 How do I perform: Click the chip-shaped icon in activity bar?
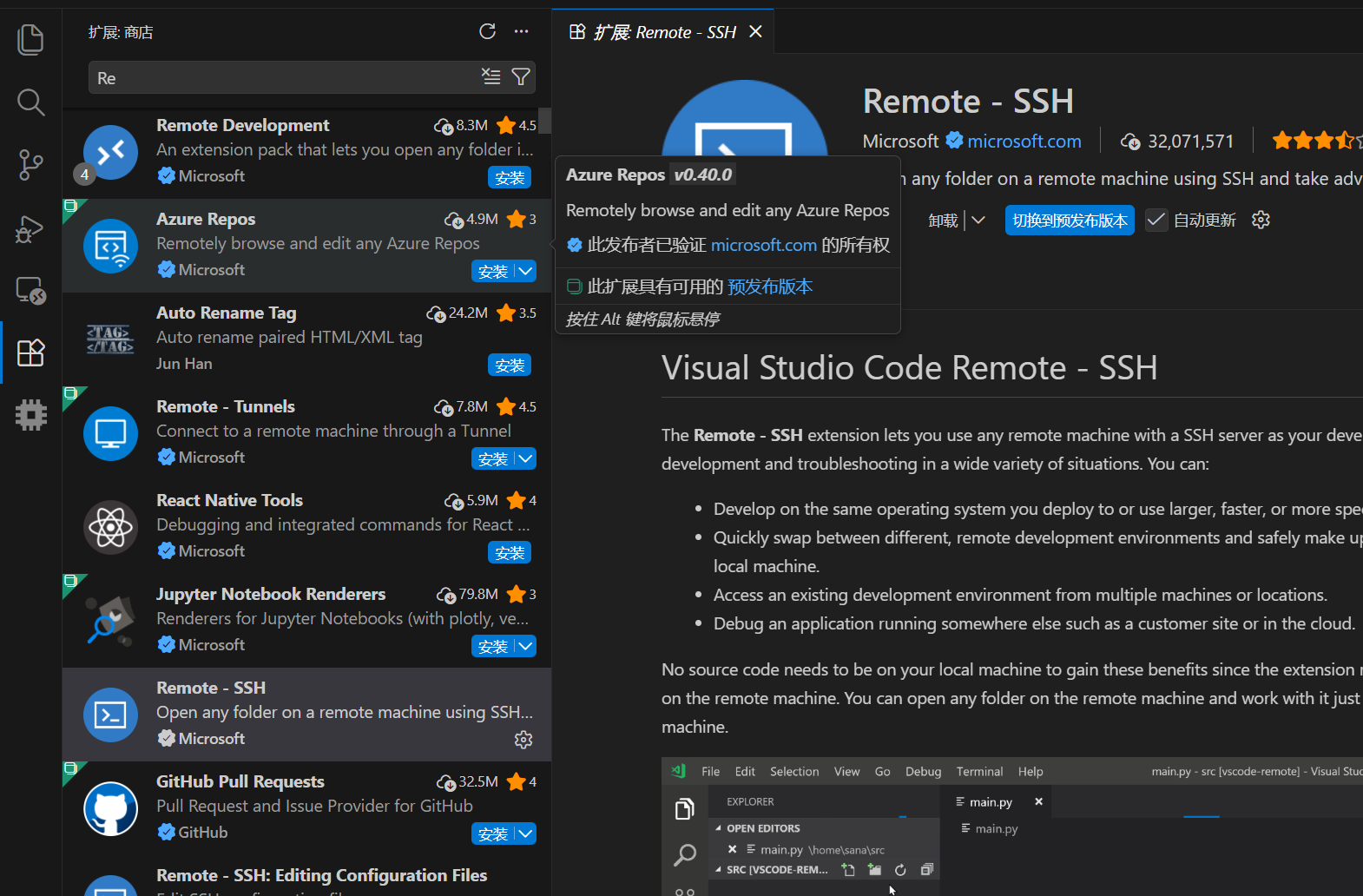[x=30, y=415]
